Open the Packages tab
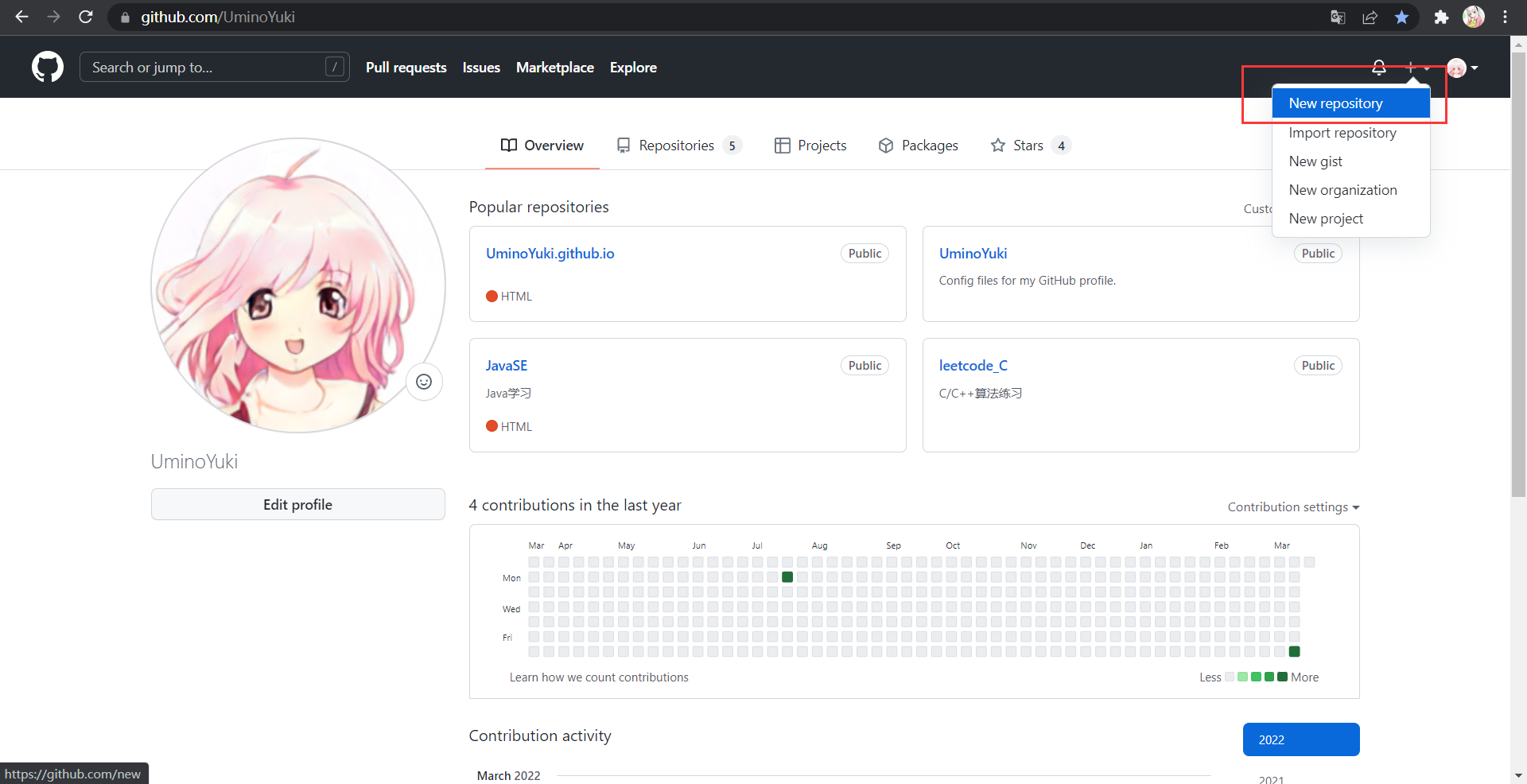The image size is (1527, 784). 918,146
